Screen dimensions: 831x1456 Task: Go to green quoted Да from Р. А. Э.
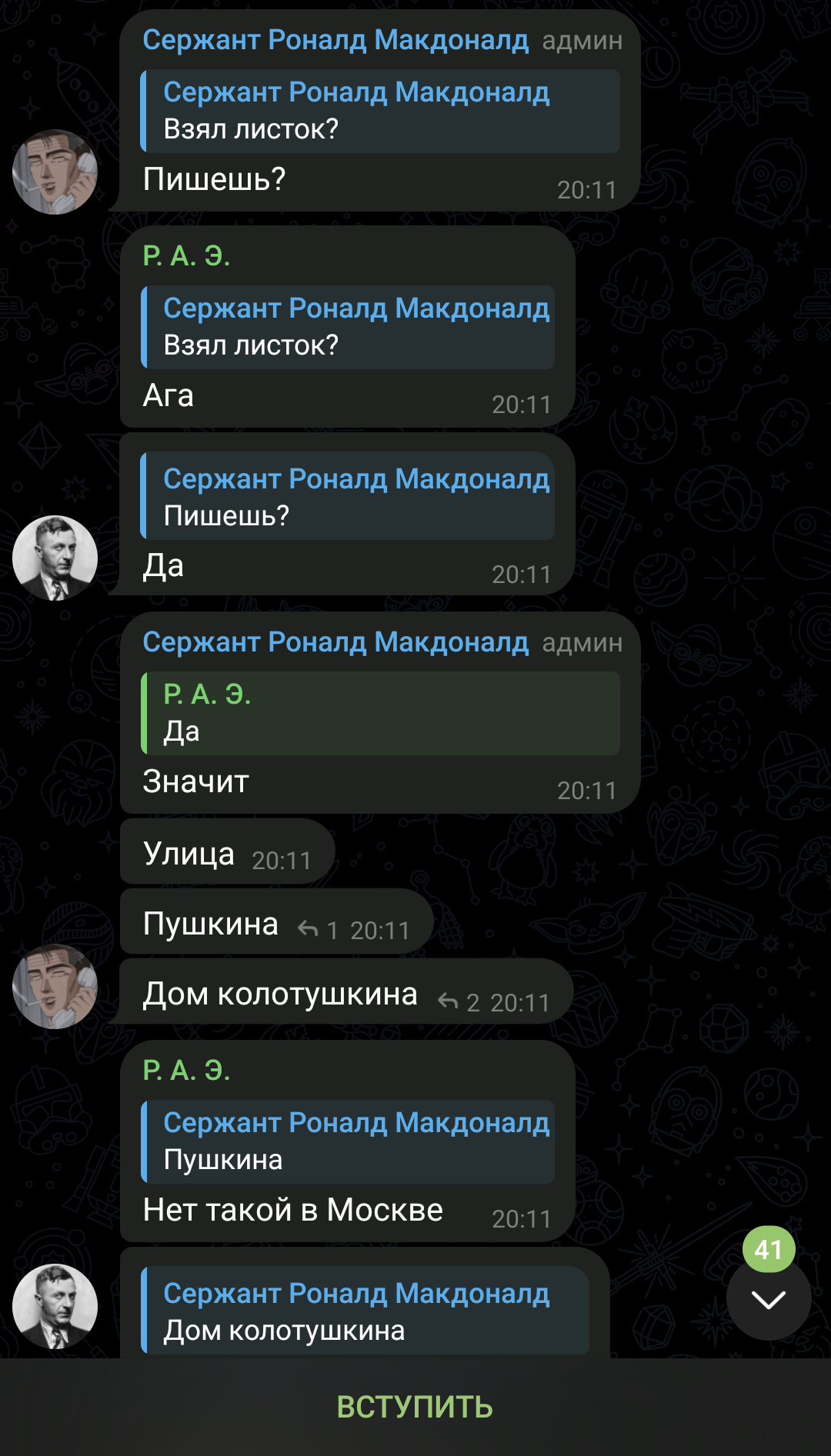click(380, 713)
